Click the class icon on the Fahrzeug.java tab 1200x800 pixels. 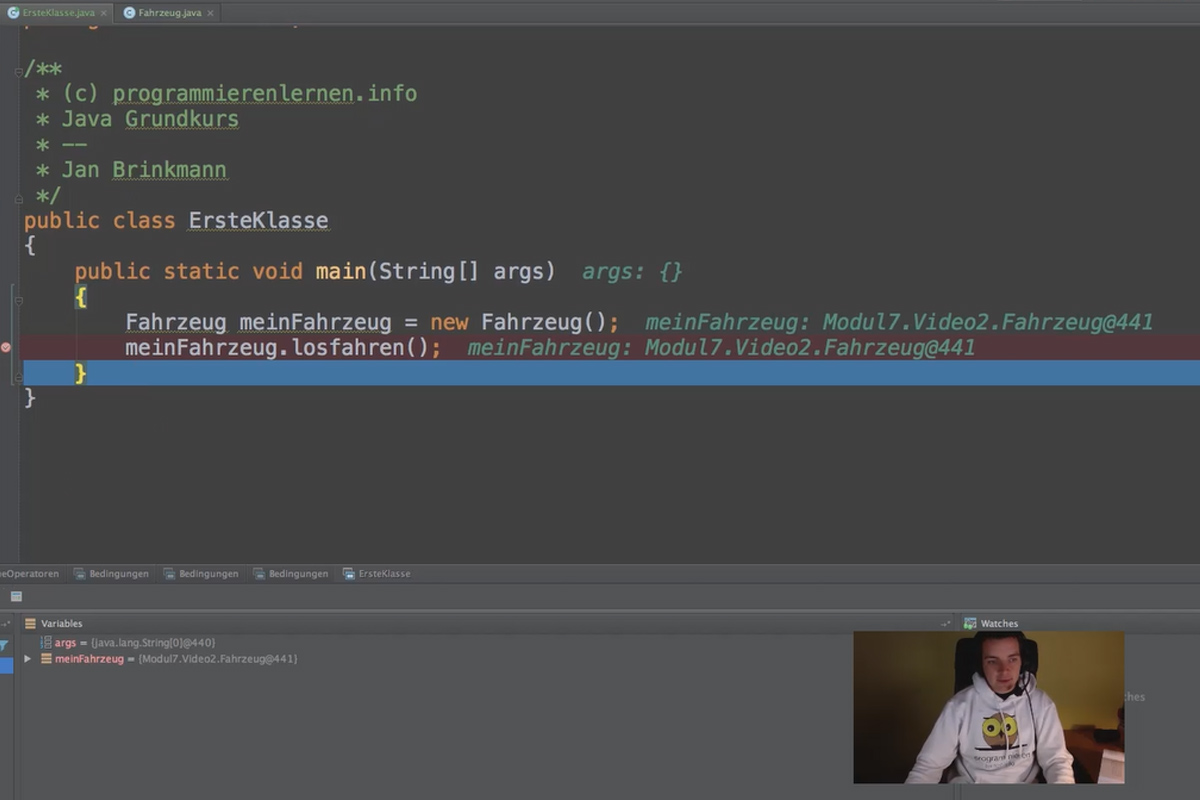[129, 13]
